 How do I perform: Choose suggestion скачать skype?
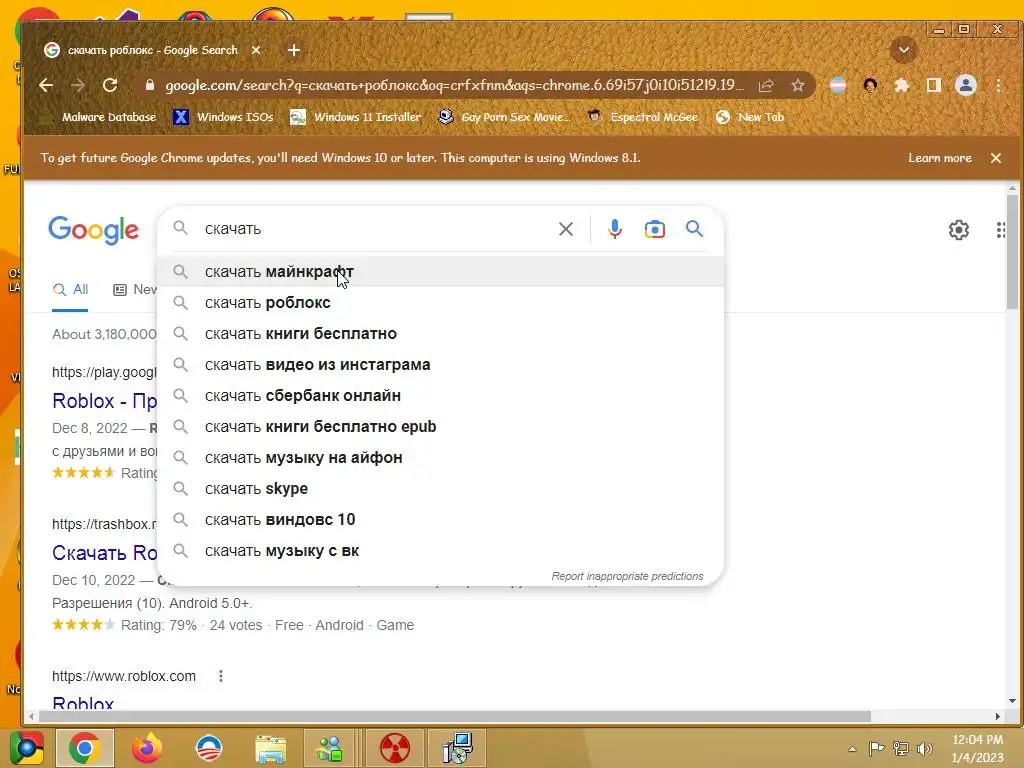pos(441,489)
